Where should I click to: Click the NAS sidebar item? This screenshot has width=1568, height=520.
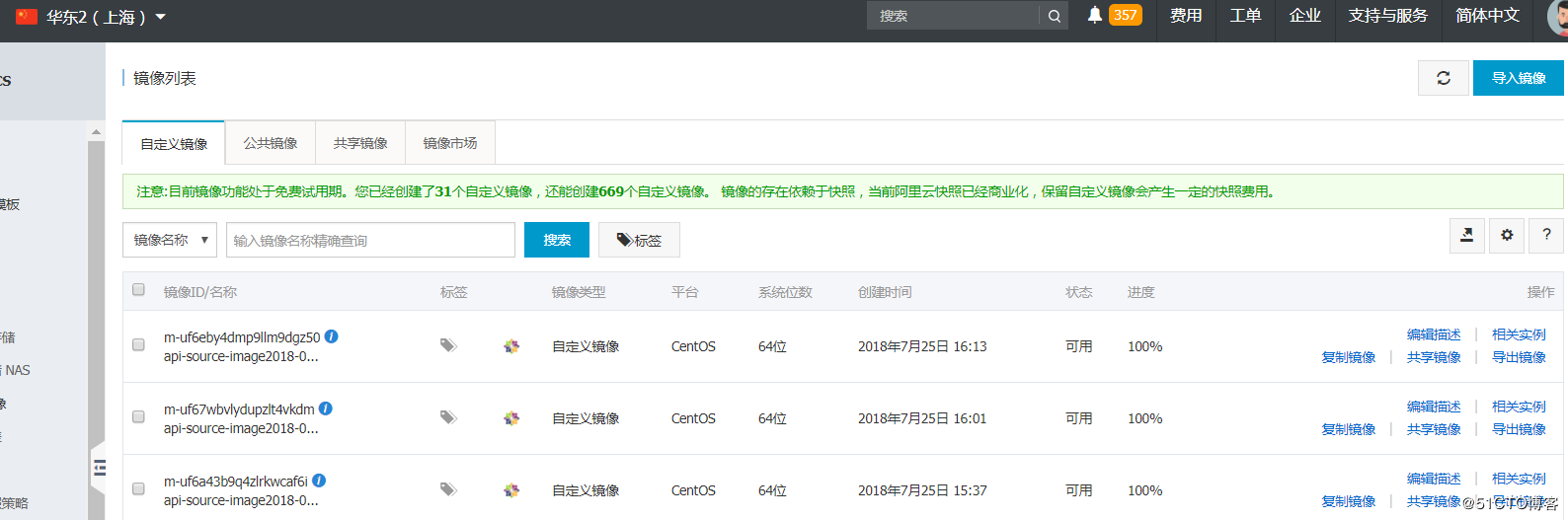[x=16, y=370]
